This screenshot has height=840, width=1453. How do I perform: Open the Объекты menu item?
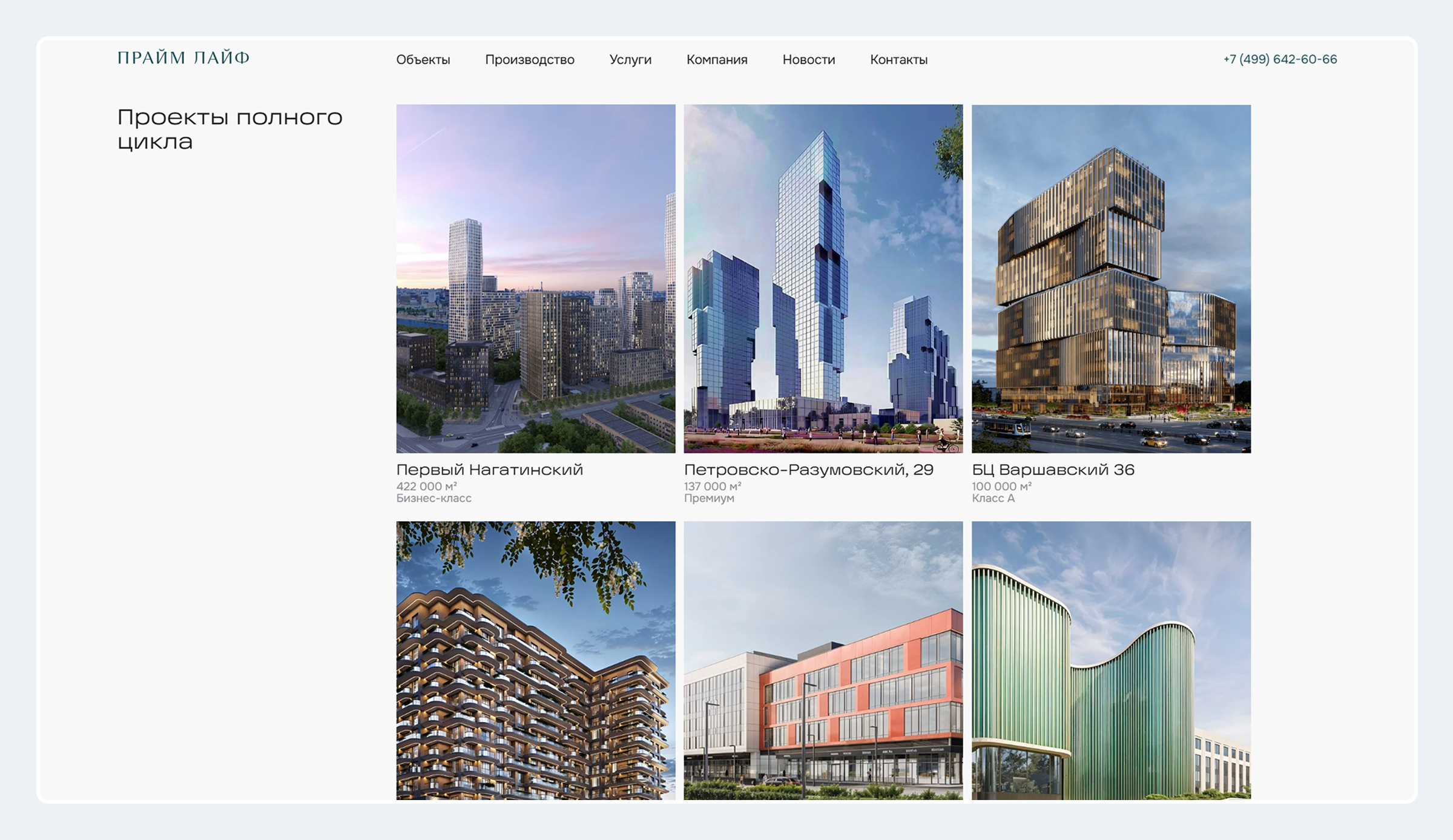coord(423,60)
